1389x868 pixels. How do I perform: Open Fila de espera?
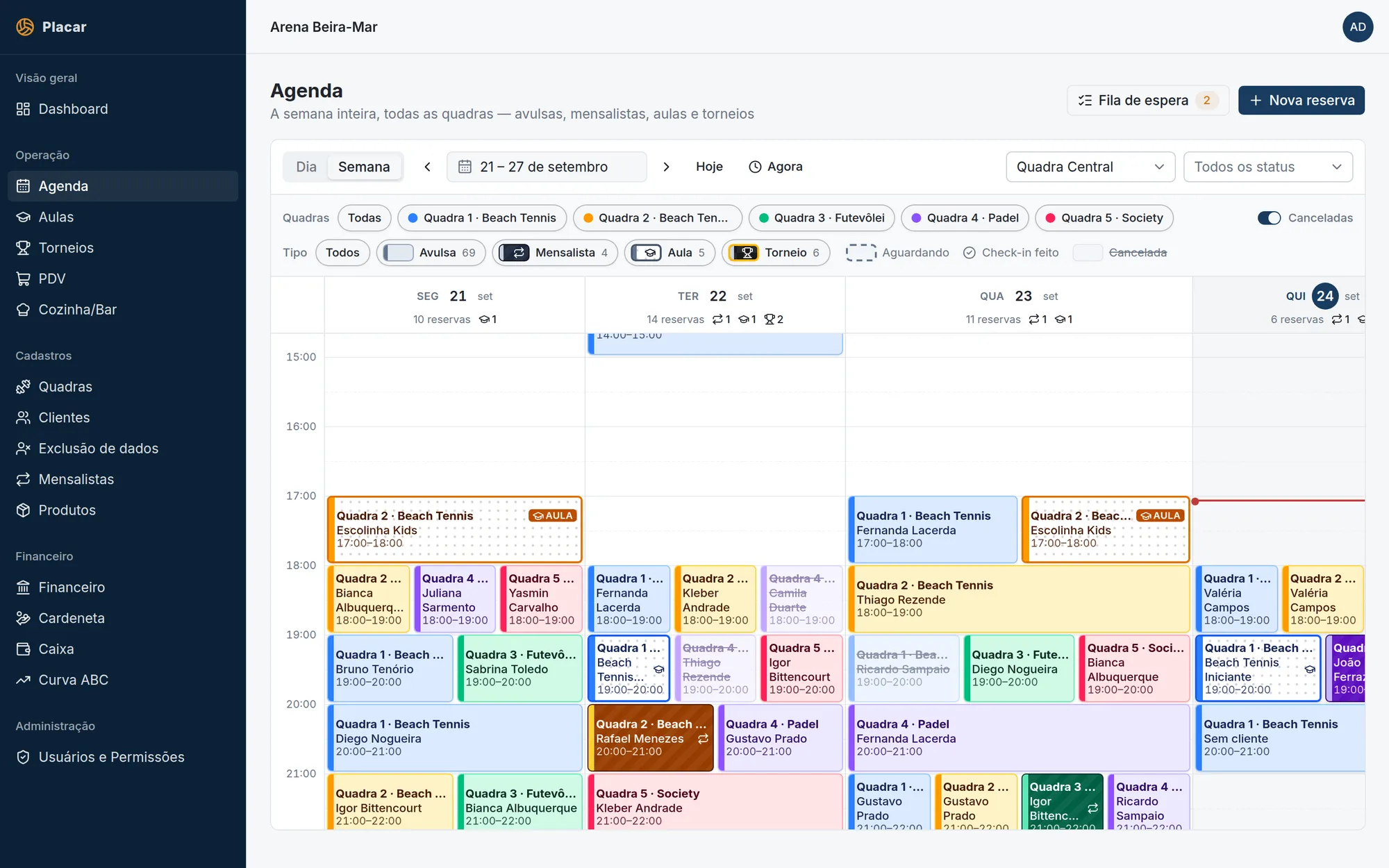(1147, 101)
